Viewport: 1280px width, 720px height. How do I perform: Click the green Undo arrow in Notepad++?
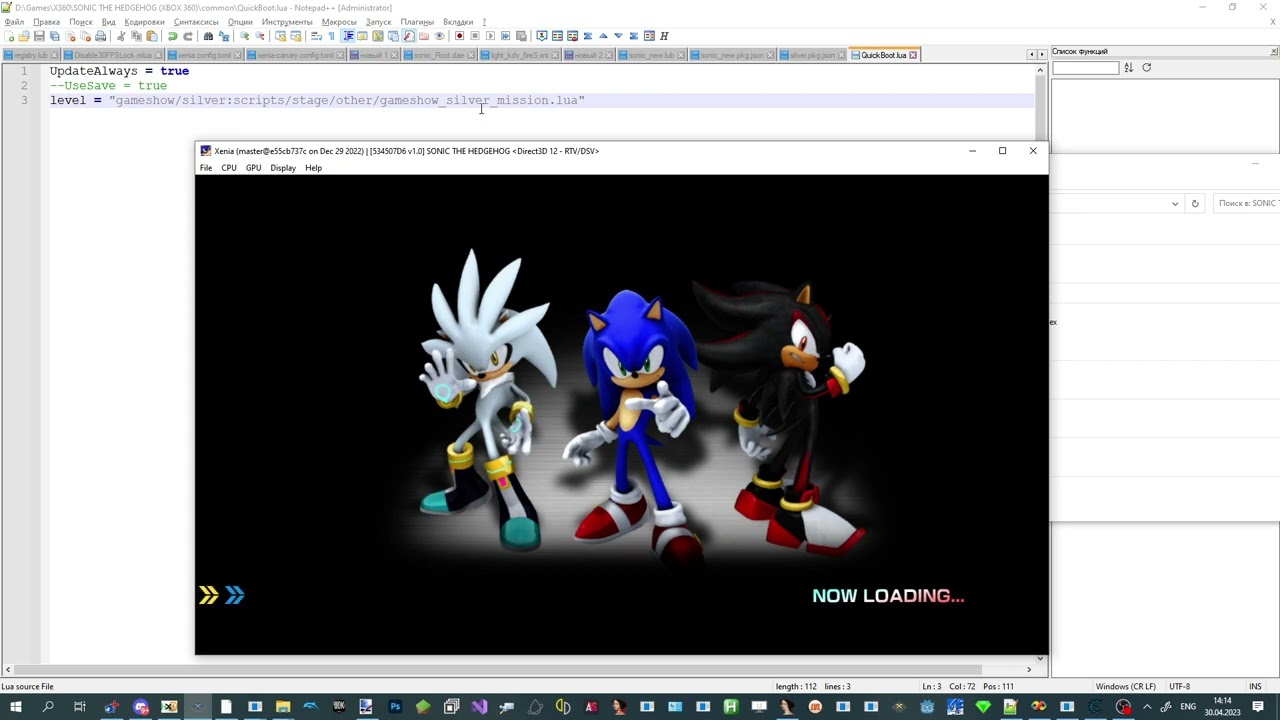172,36
